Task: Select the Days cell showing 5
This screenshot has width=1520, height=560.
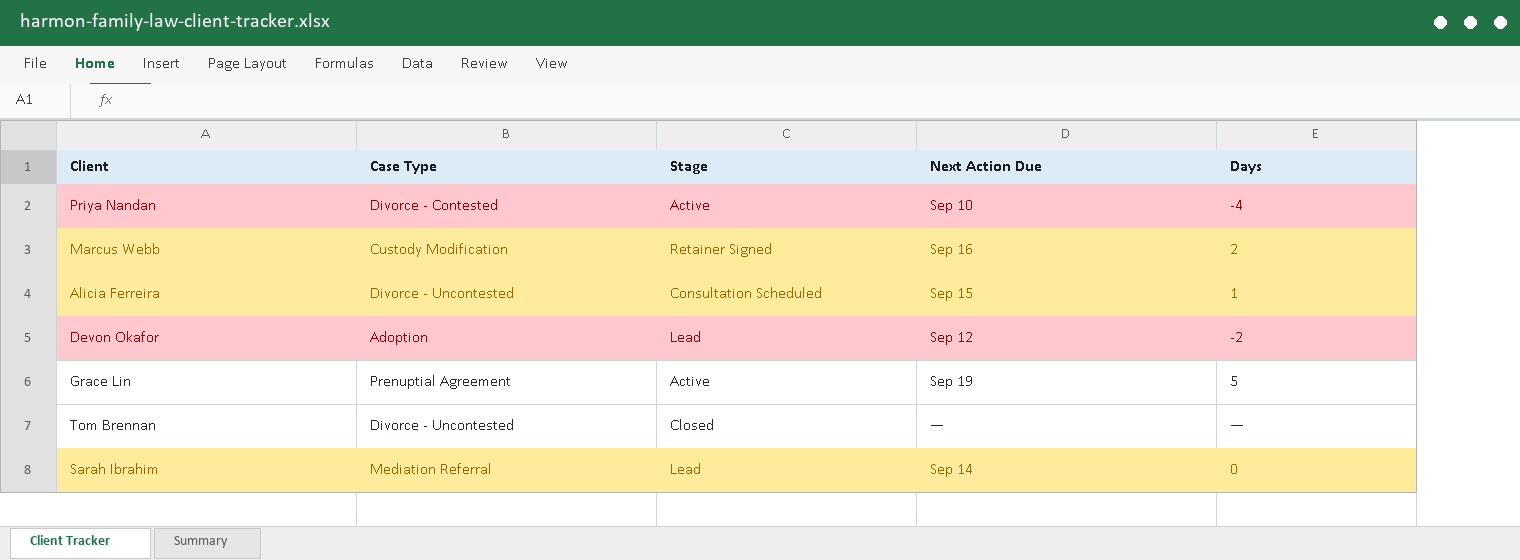Action: pyautogui.click(x=1316, y=382)
